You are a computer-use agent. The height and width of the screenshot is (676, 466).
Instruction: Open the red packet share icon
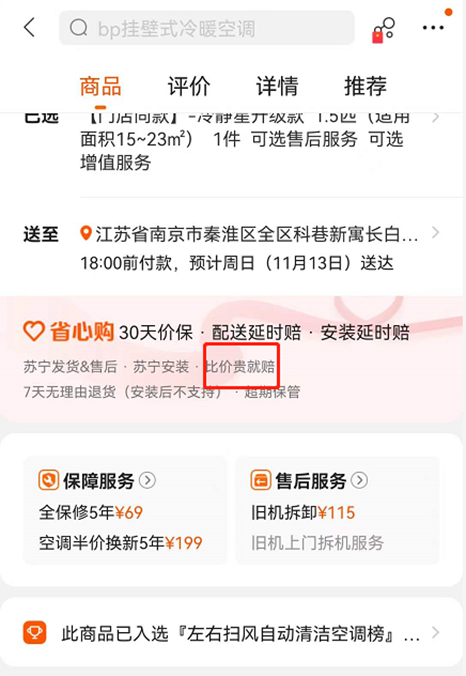(383, 30)
